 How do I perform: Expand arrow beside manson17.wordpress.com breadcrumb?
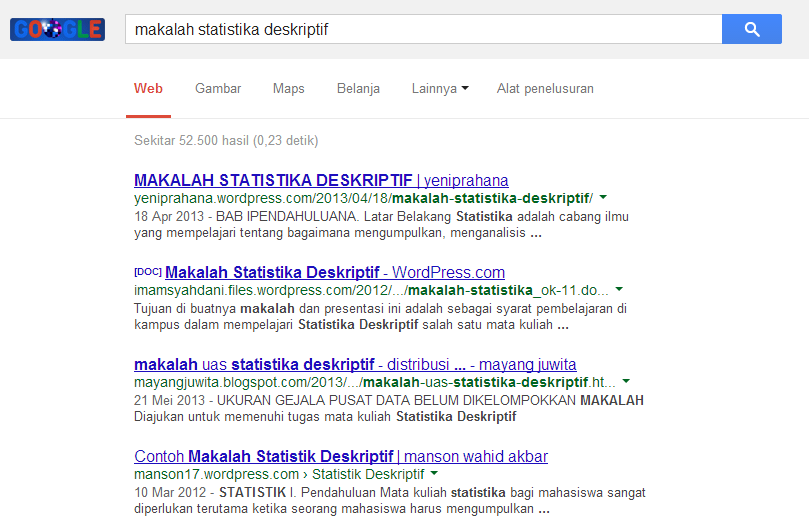tap(434, 473)
